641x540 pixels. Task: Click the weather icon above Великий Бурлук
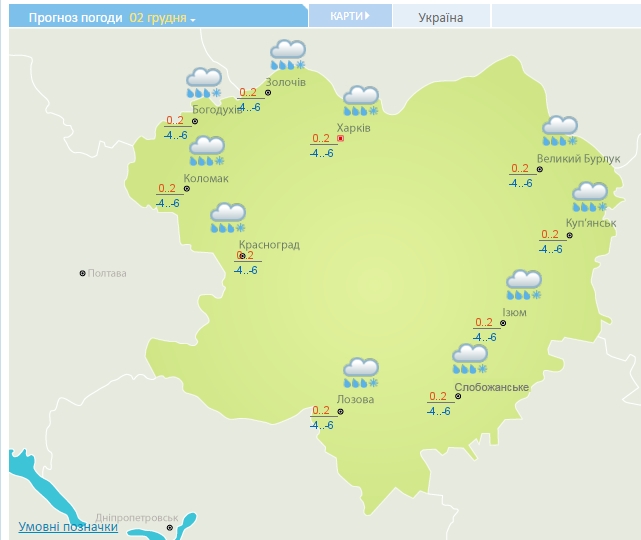click(x=560, y=132)
